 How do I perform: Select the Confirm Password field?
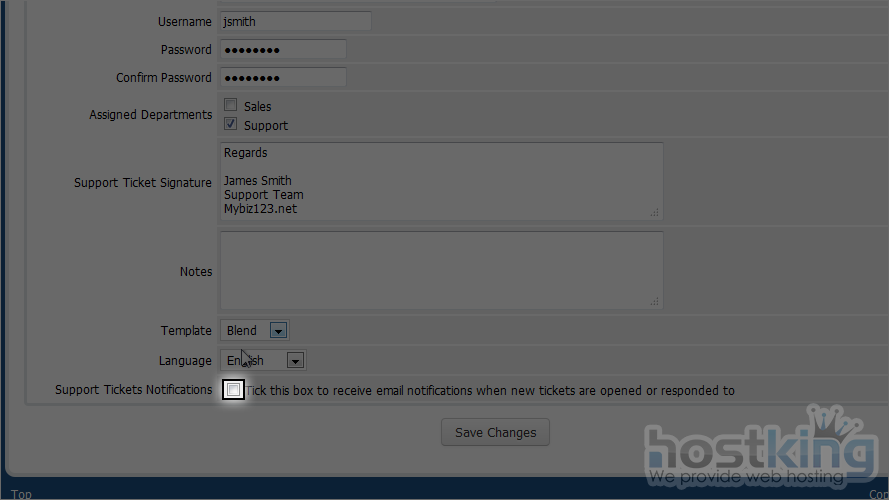pyautogui.click(x=282, y=78)
